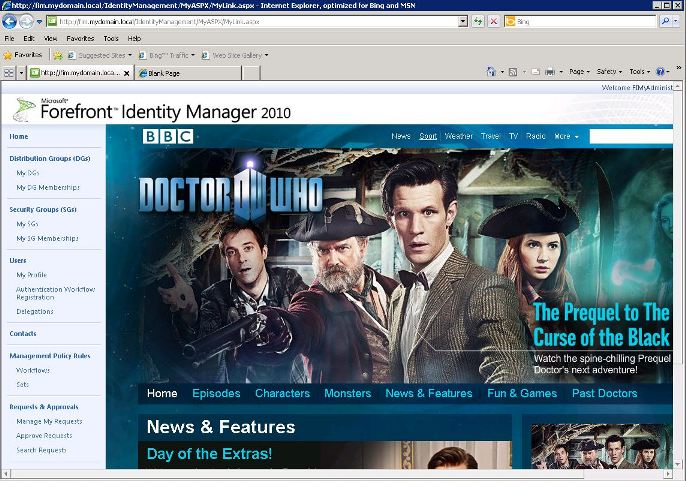Open the Tools command bar menu
Image resolution: width=686 pixels, height=481 pixels.
coord(640,71)
